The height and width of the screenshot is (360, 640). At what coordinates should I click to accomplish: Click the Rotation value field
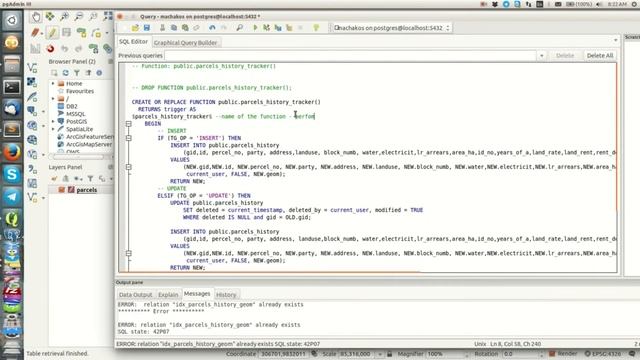[x=521, y=354]
